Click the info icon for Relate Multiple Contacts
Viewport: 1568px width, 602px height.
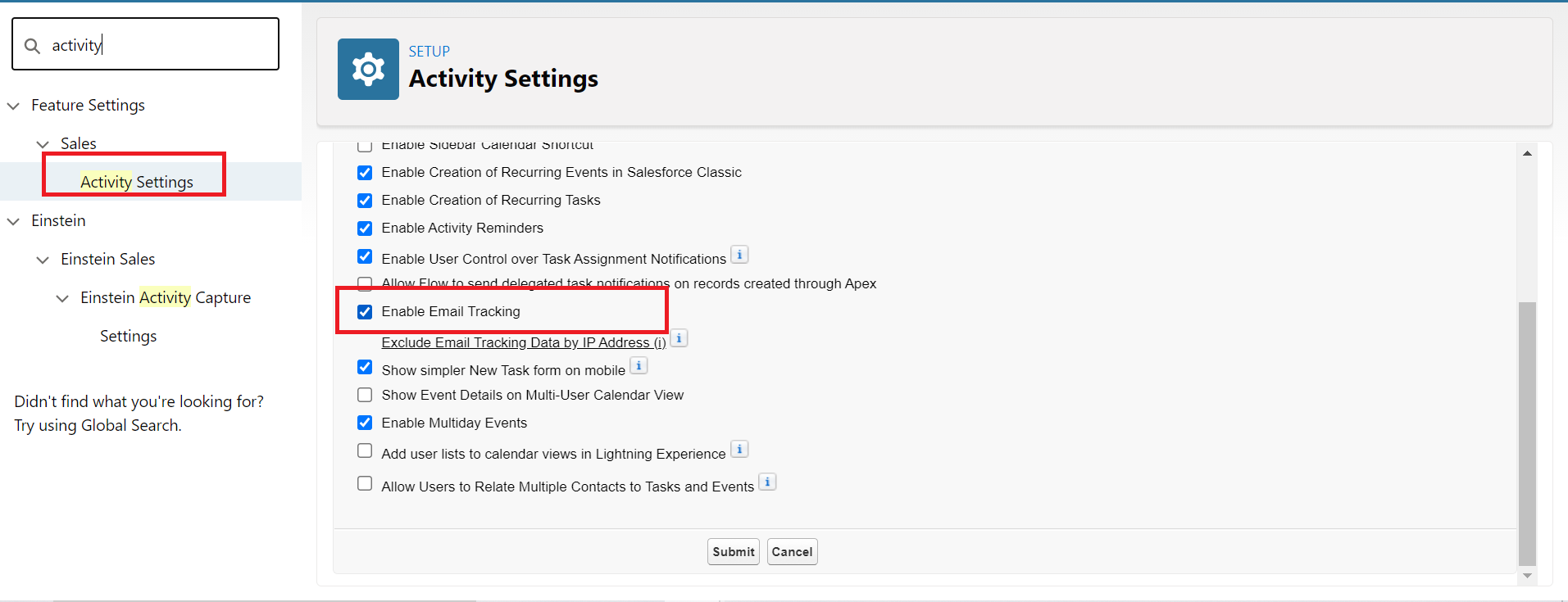pyautogui.click(x=767, y=482)
